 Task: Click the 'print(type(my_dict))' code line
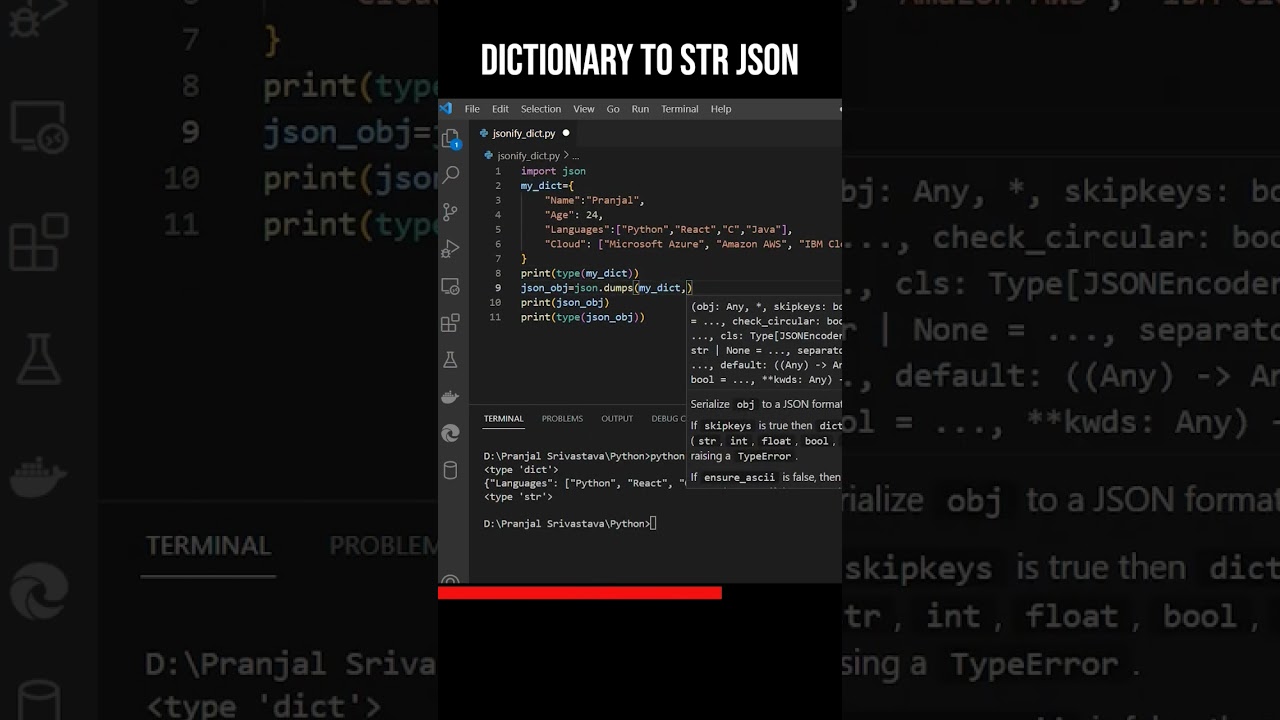(580, 273)
